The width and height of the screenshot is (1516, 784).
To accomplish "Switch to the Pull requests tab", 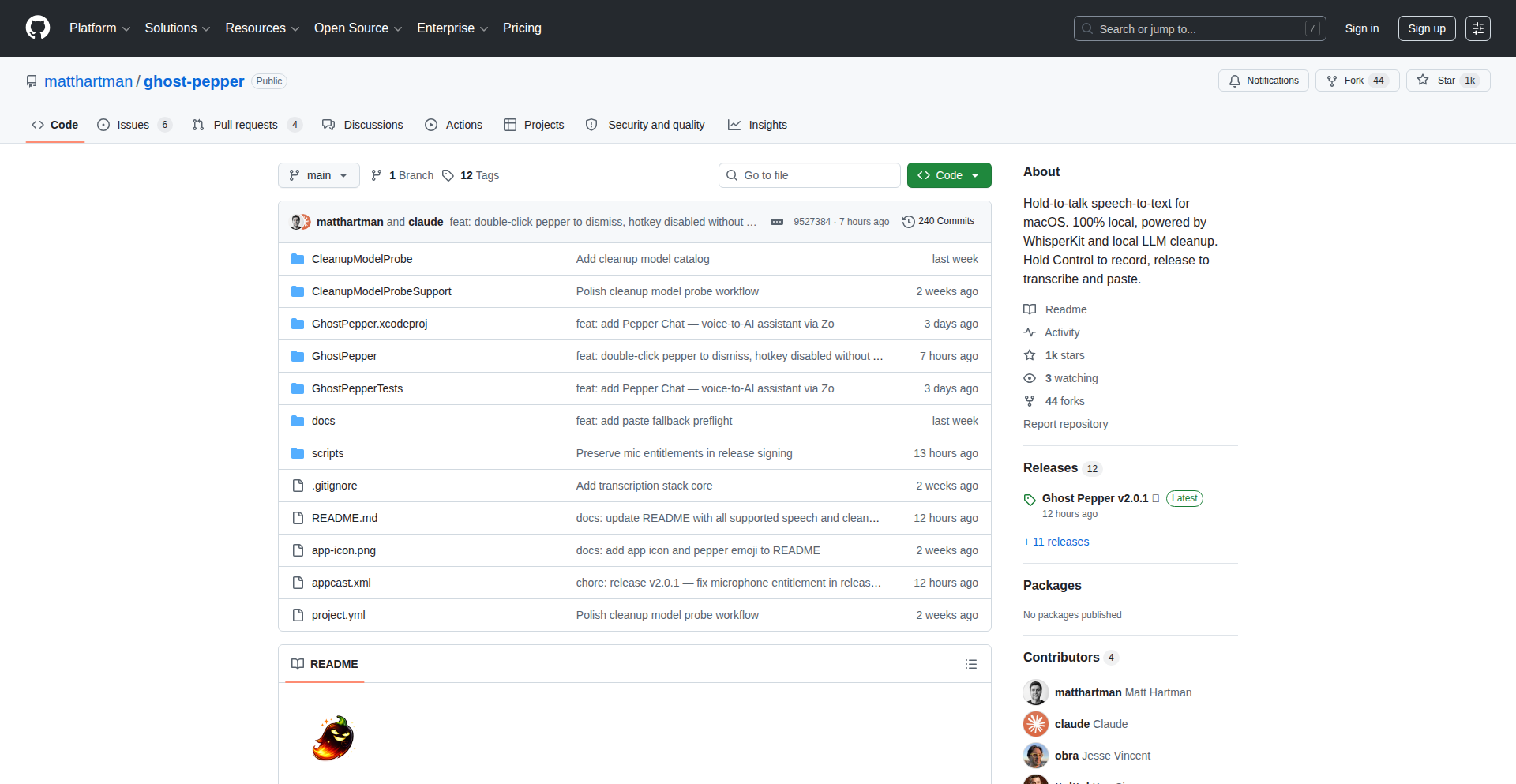I will point(246,125).
